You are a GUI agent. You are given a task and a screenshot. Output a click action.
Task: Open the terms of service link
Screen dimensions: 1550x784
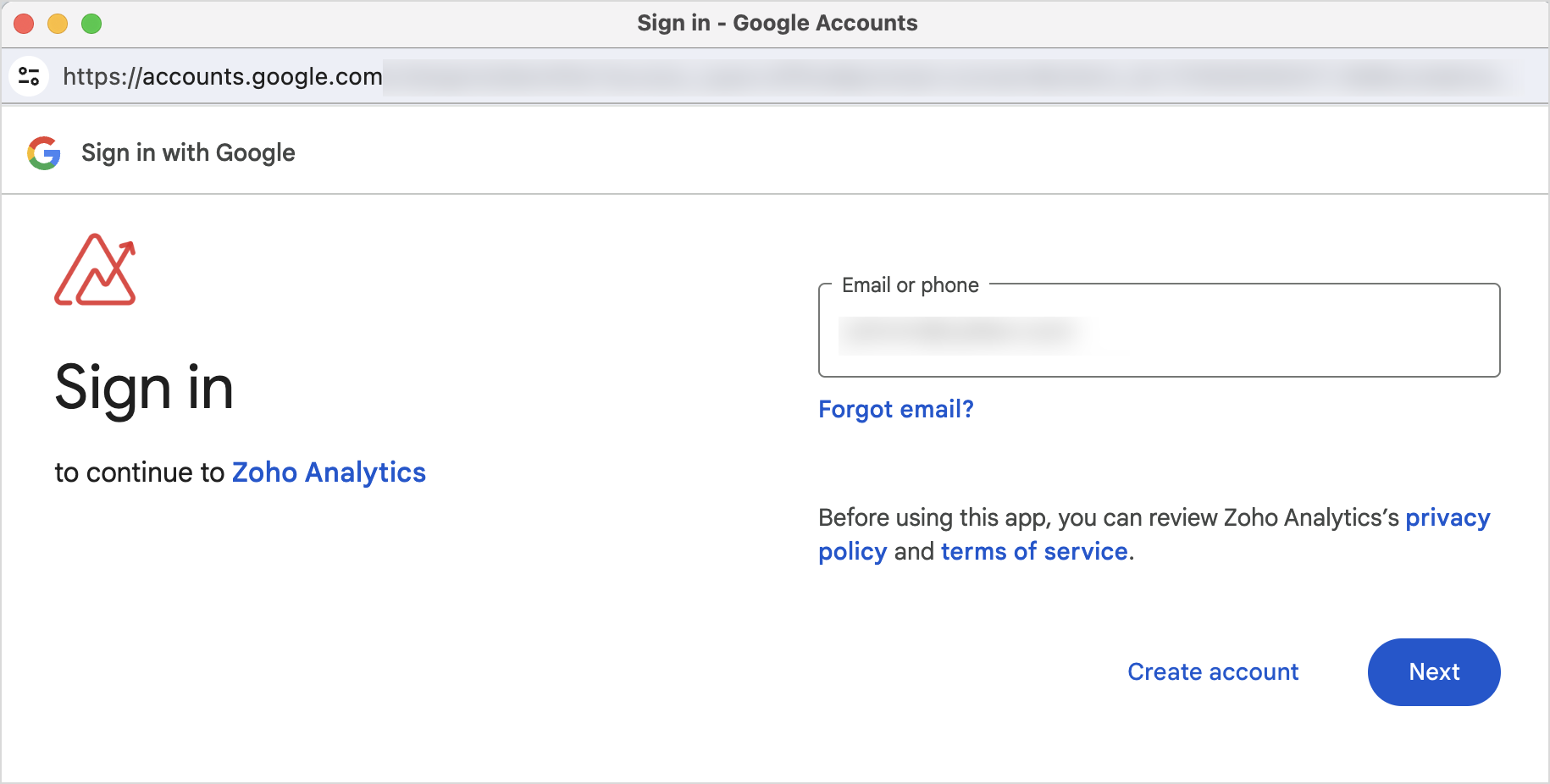1034,551
